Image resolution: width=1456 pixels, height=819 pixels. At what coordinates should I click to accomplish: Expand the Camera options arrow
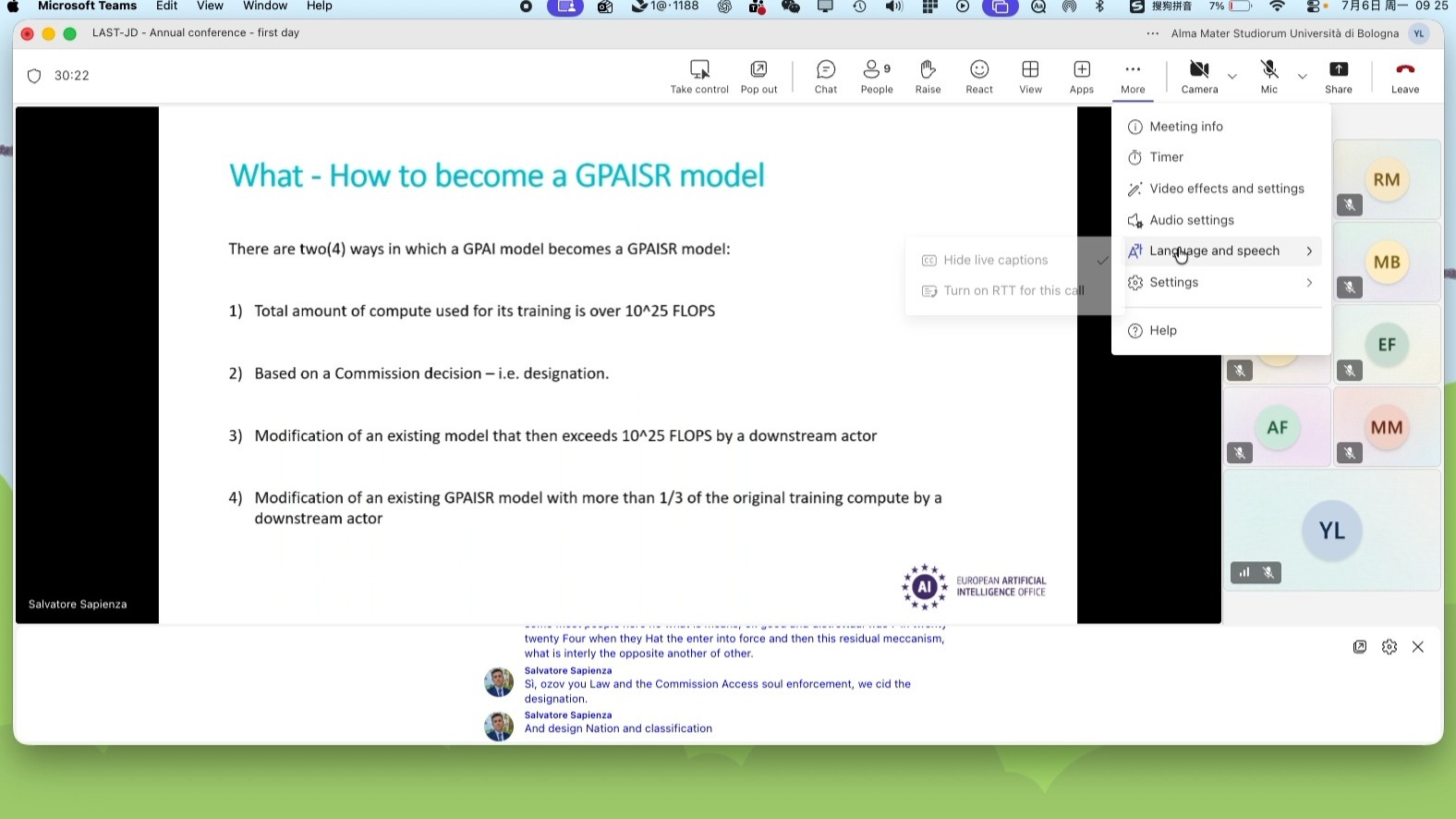[x=1232, y=76]
